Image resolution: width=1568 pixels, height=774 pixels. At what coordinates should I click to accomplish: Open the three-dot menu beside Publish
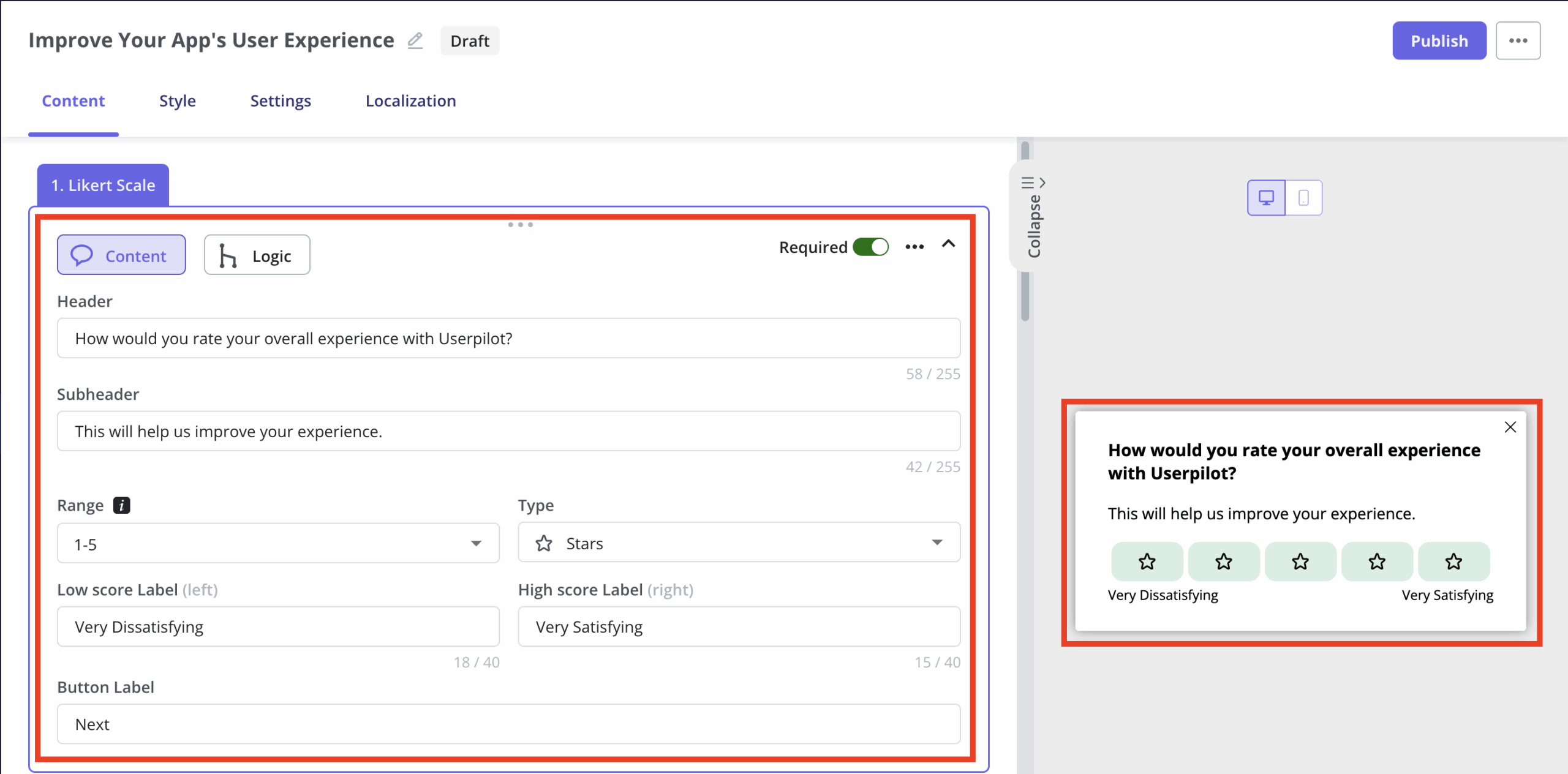tap(1518, 40)
